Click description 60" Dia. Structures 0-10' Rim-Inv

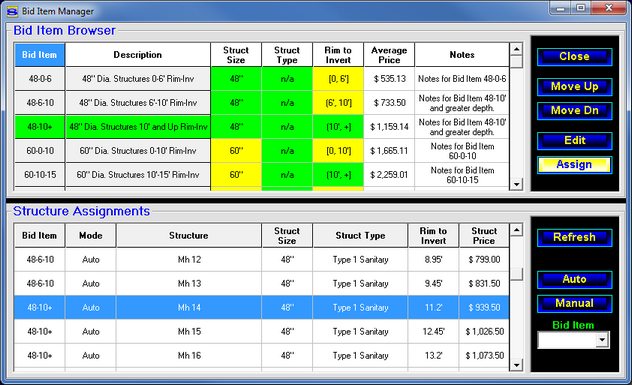point(138,151)
